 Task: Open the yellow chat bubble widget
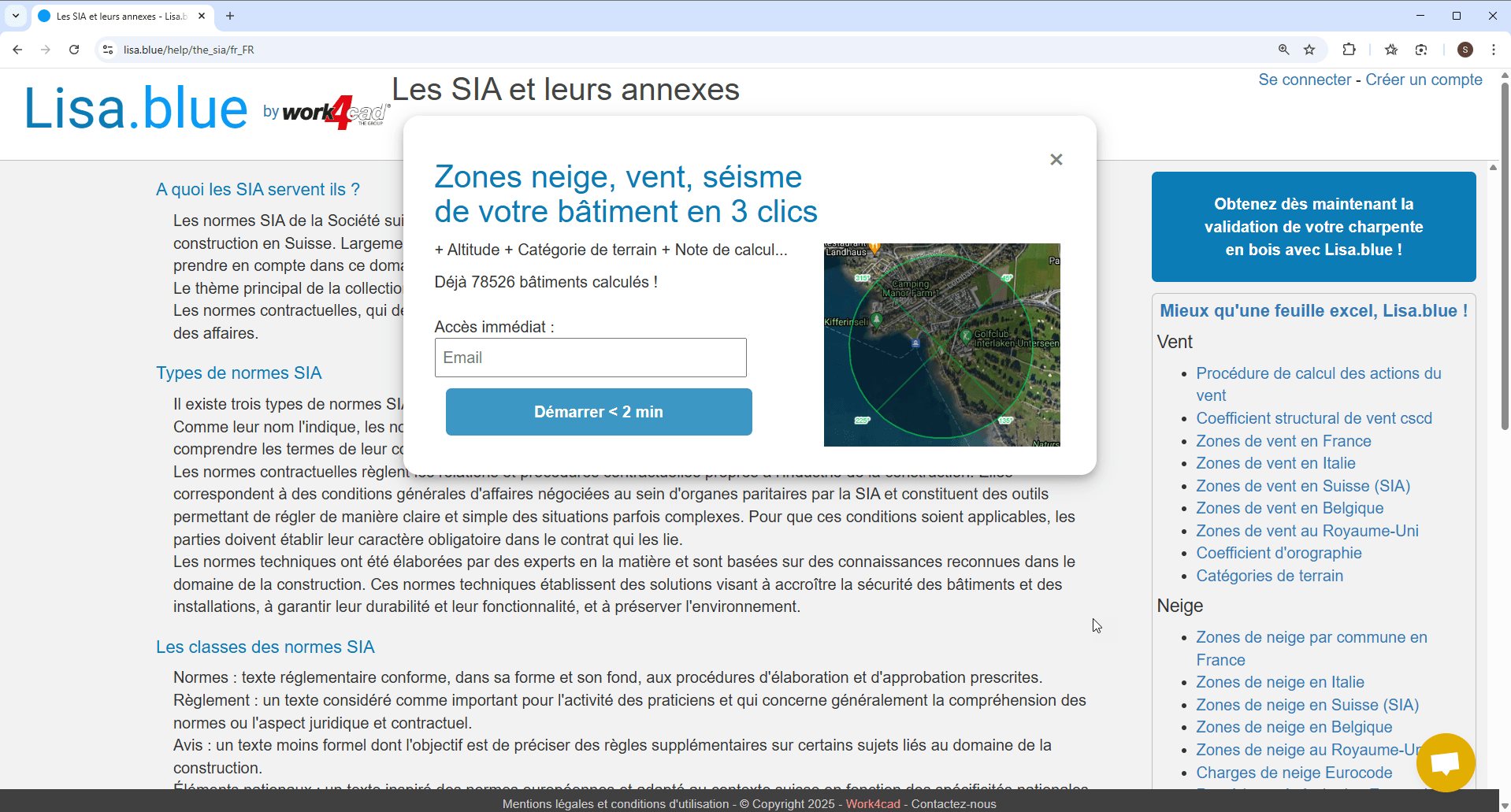click(1445, 762)
